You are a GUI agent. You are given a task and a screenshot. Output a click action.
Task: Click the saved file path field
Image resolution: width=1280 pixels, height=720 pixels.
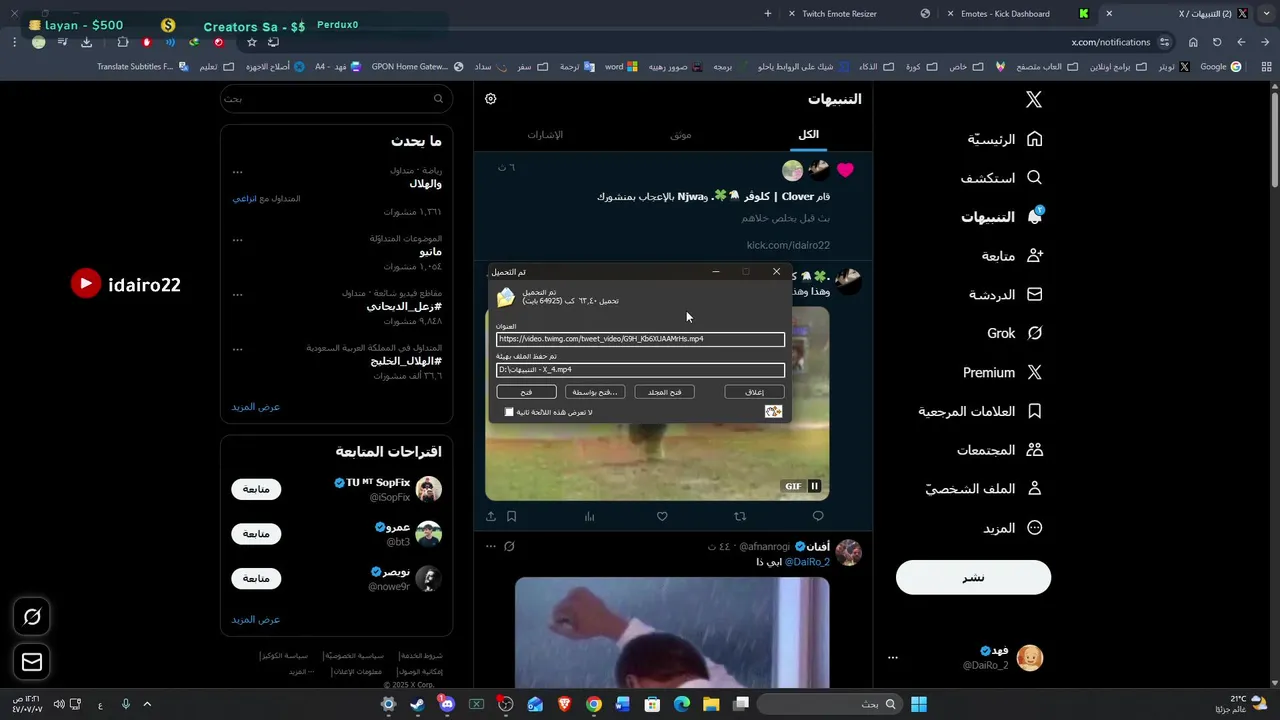pyautogui.click(x=640, y=370)
